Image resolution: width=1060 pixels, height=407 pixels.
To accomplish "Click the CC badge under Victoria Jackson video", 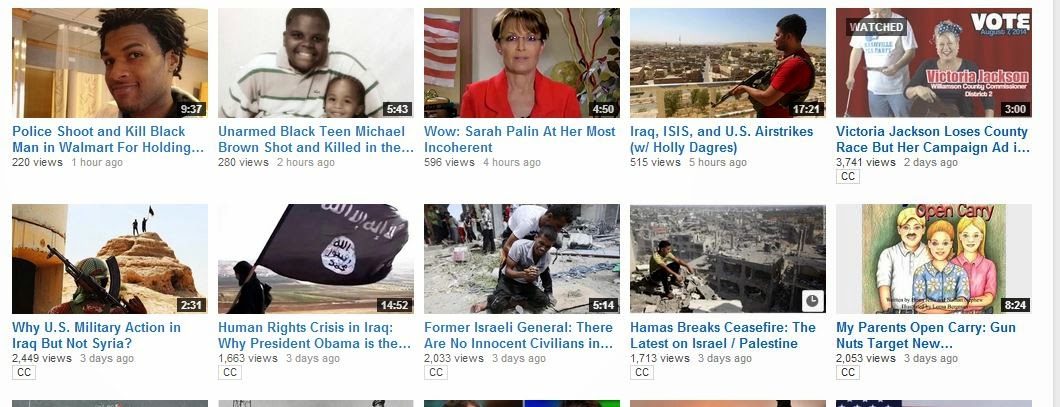I will coord(848,176).
